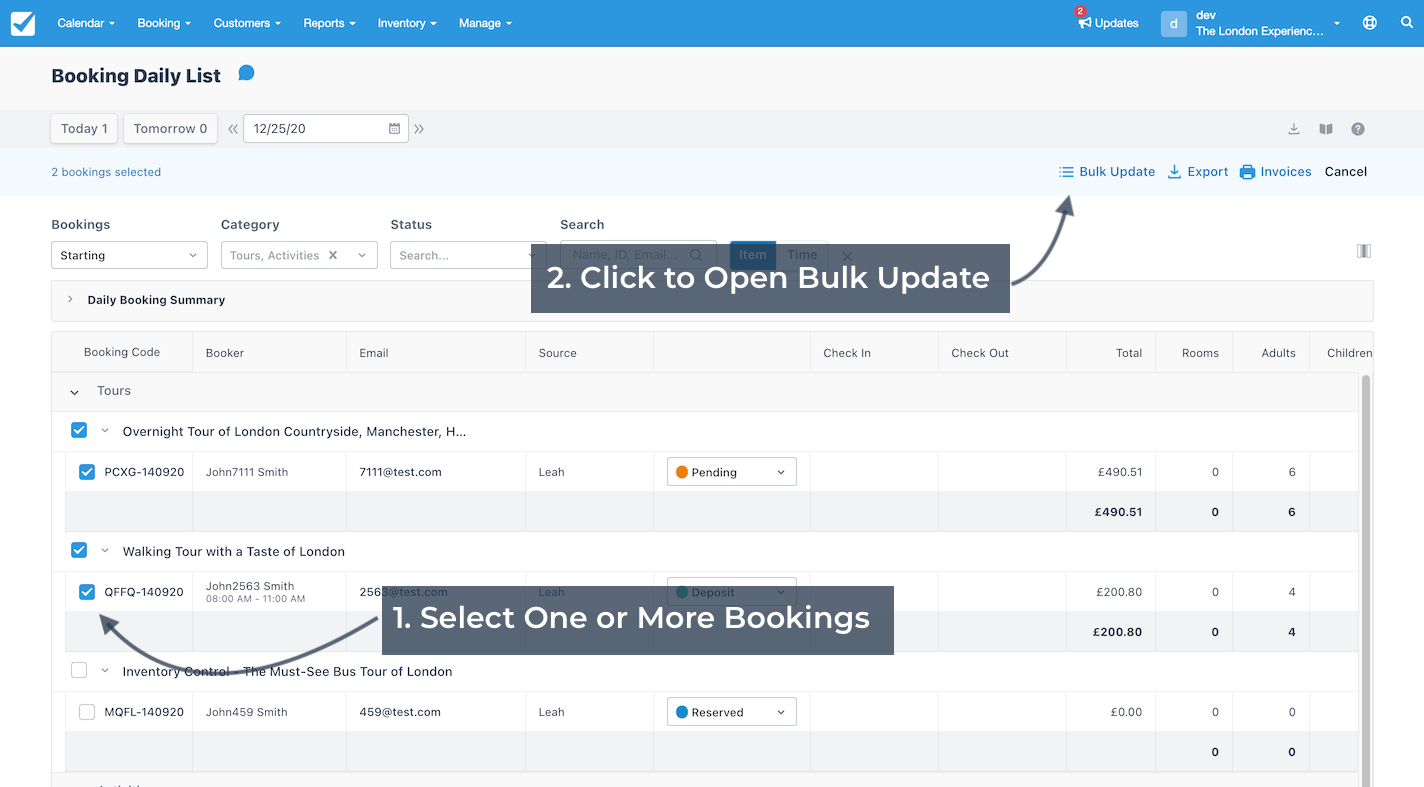The width and height of the screenshot is (1424, 787).
Task: Click email 7111@test.com
Action: click(x=400, y=472)
